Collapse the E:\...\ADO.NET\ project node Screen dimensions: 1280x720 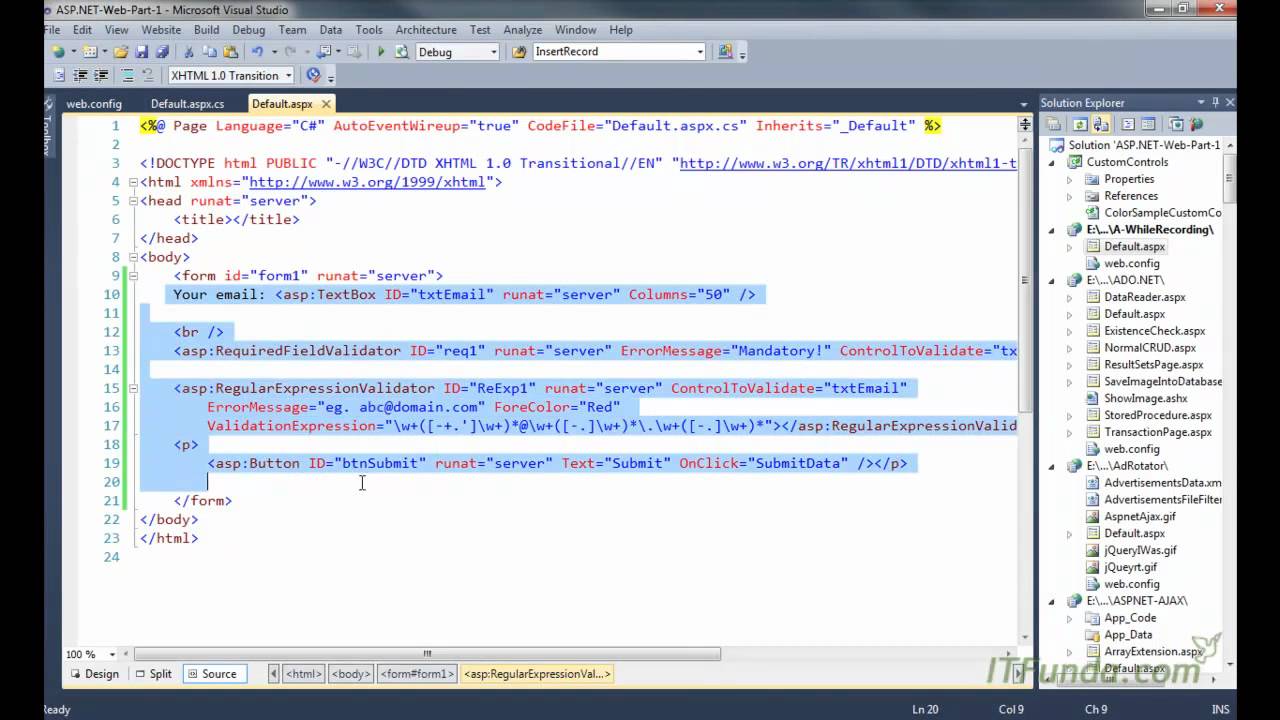(1051, 280)
